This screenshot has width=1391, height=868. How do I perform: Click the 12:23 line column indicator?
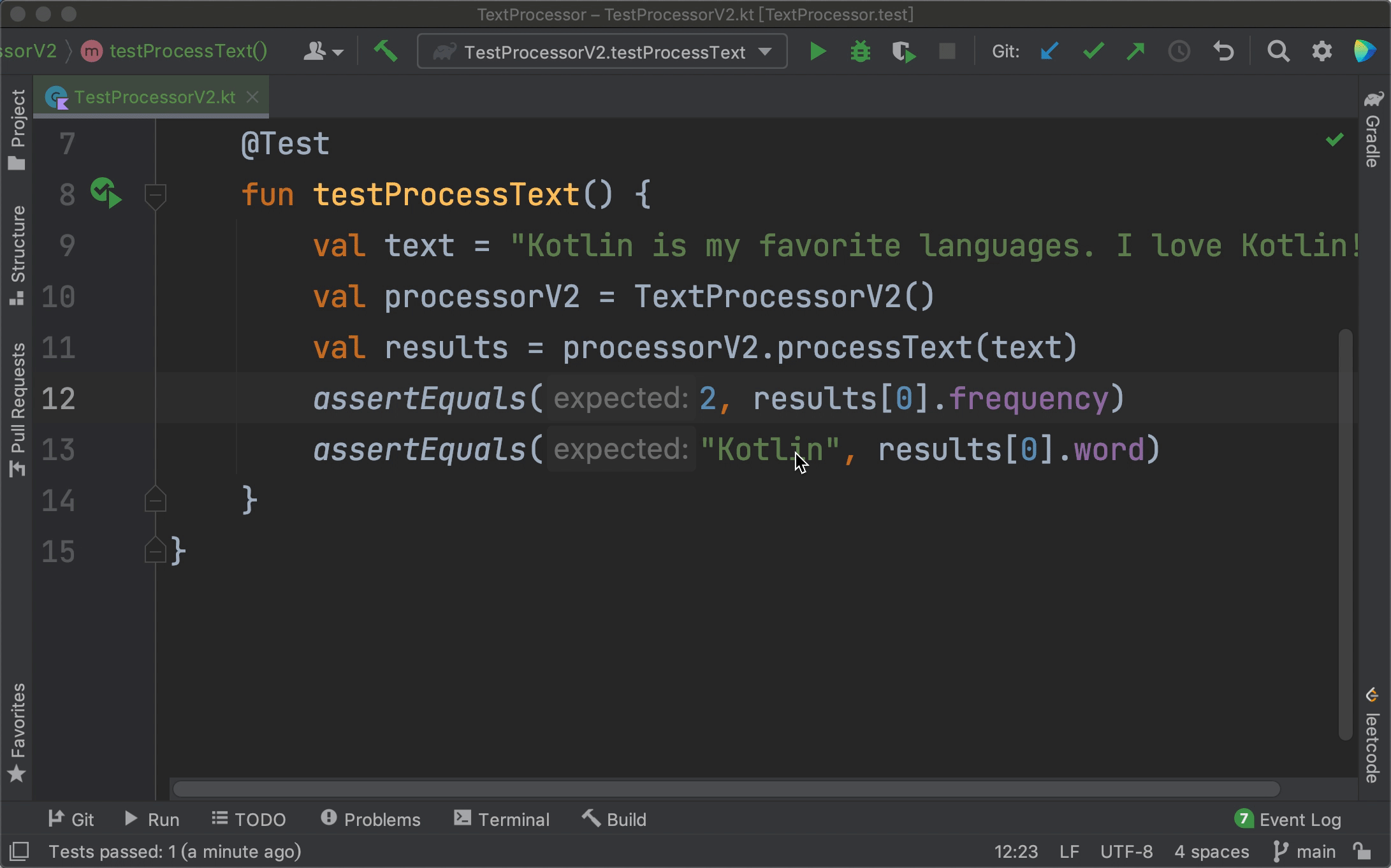pos(1016,851)
